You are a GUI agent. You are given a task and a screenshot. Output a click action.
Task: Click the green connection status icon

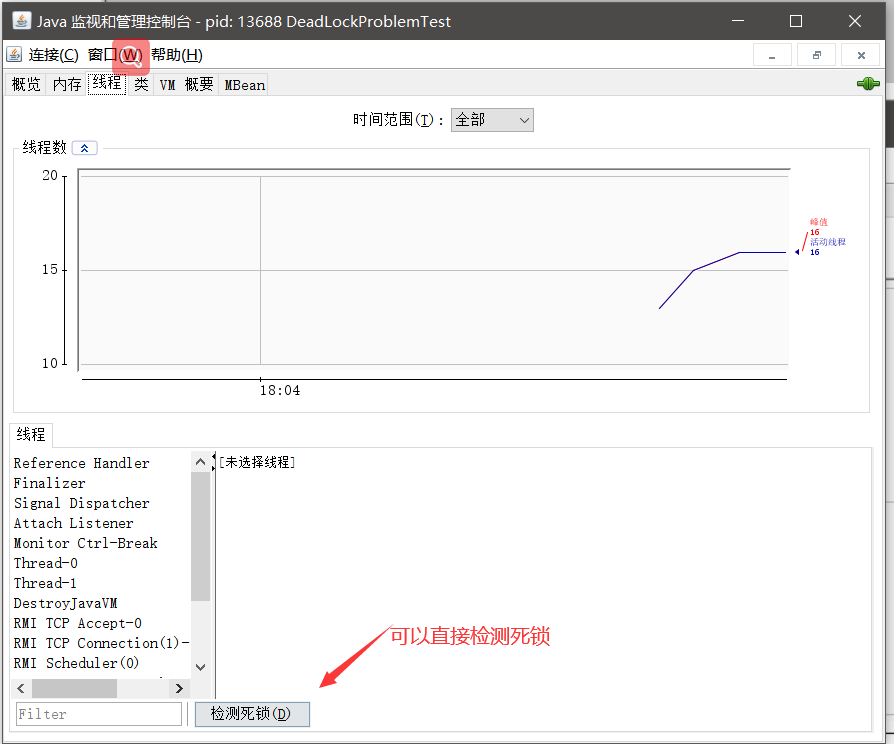tap(868, 84)
